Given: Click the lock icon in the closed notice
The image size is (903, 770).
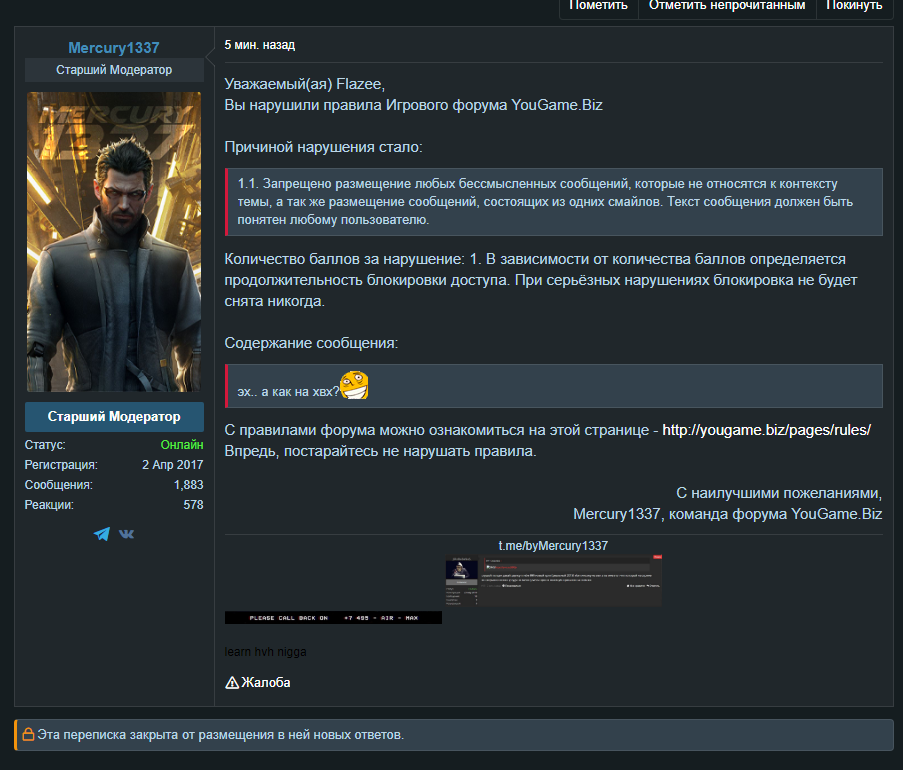Looking at the screenshot, I should point(28,735).
